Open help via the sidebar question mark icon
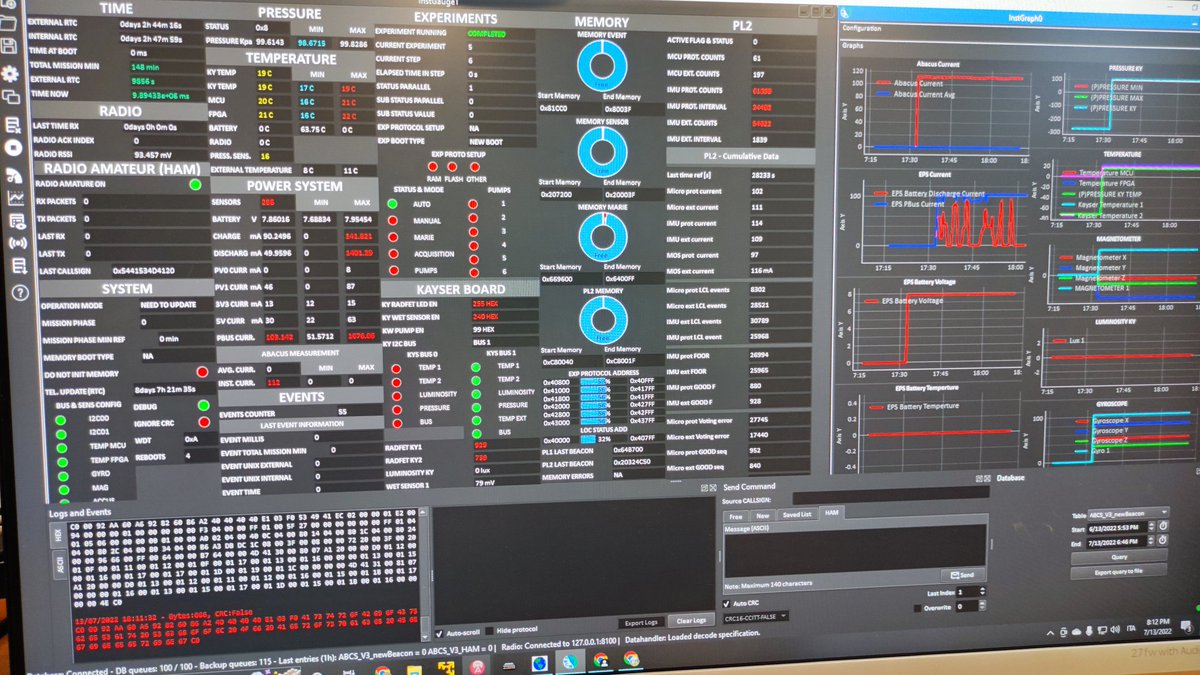This screenshot has width=1200, height=675. pos(19,293)
